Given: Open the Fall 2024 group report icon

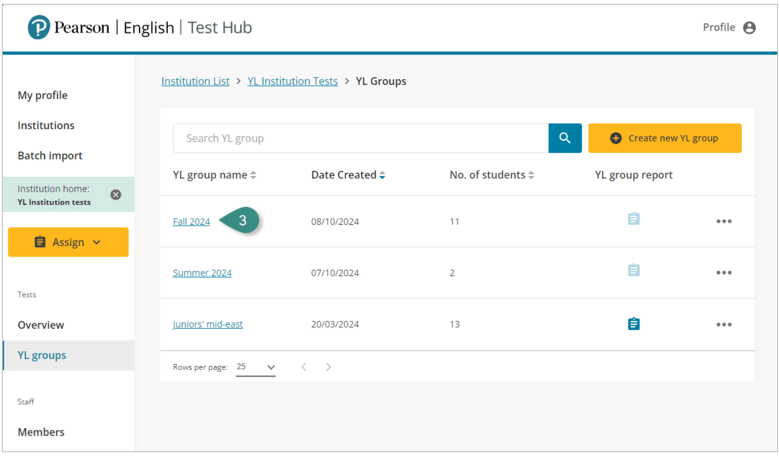Looking at the screenshot, I should [633, 219].
